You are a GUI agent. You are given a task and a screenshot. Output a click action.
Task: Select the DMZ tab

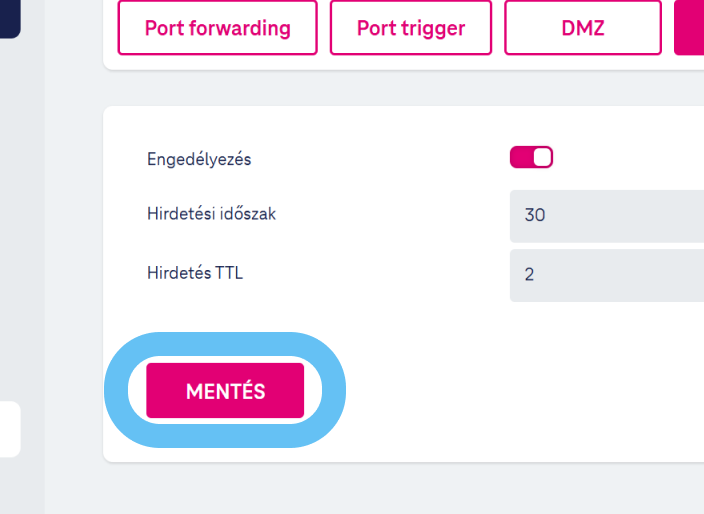click(x=583, y=27)
